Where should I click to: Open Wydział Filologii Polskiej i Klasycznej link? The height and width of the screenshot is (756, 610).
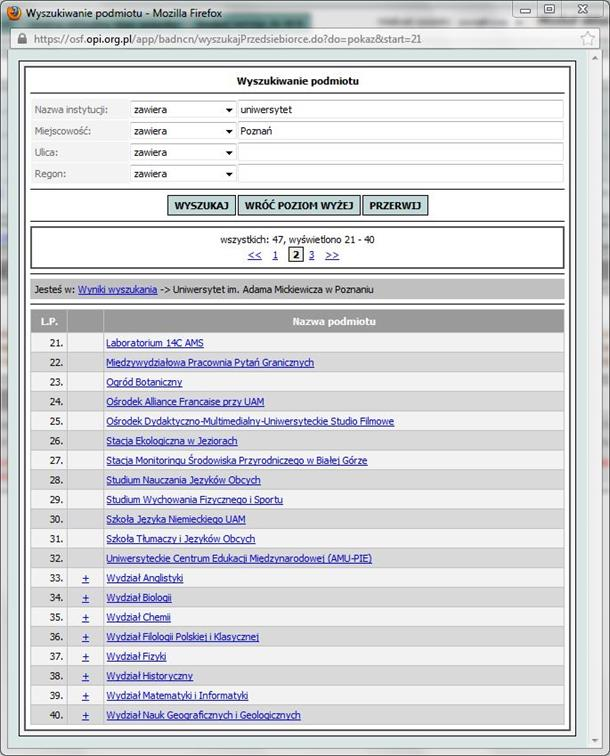click(x=183, y=637)
